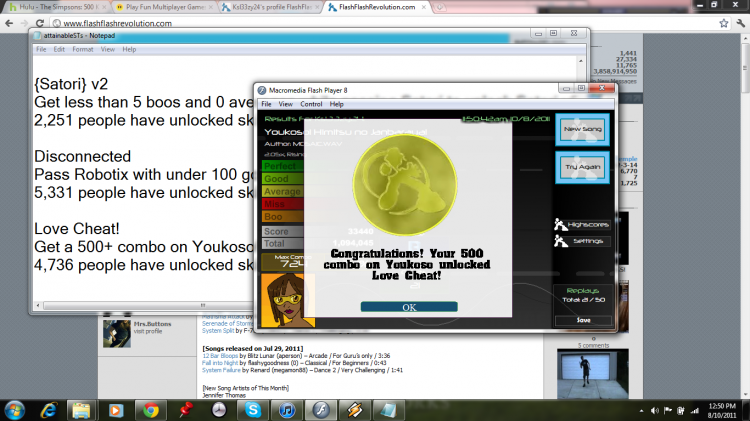Open the taskbar clock showing 12:50 PM
This screenshot has height=421, width=750.
point(722,410)
